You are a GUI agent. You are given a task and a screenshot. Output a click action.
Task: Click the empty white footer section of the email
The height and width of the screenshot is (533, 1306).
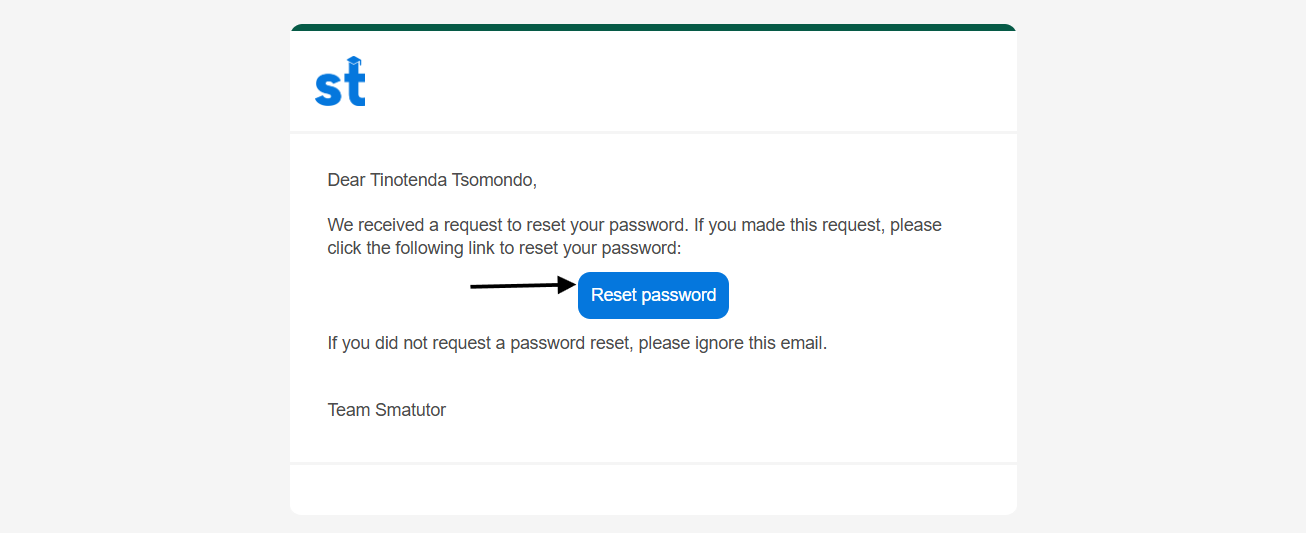(x=653, y=489)
